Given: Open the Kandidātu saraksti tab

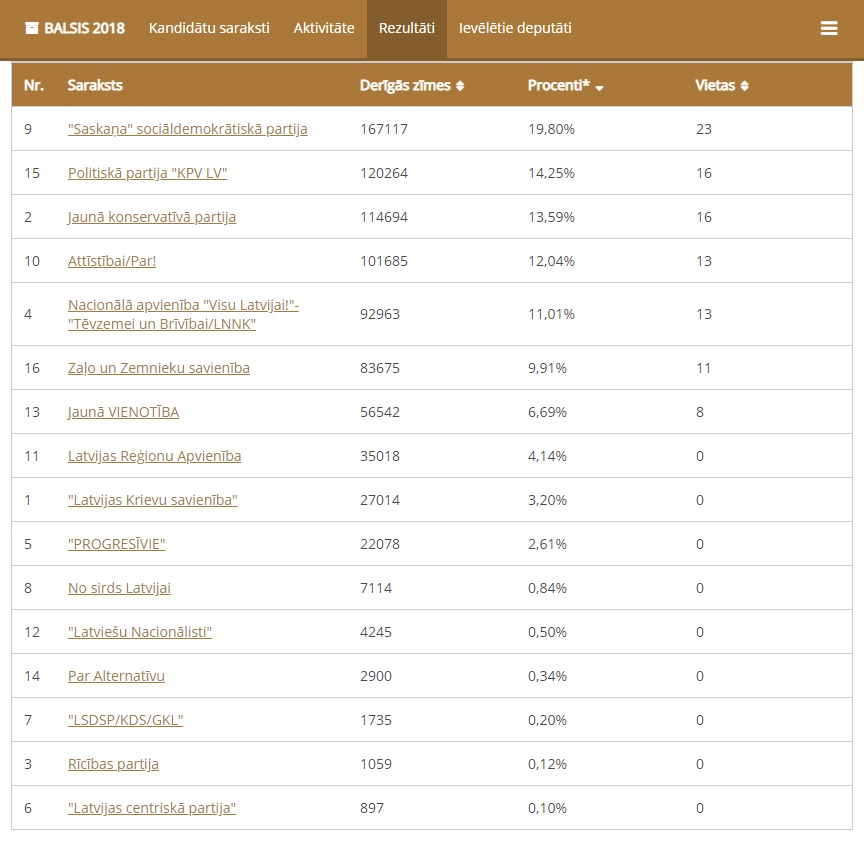Looking at the screenshot, I should pos(209,28).
